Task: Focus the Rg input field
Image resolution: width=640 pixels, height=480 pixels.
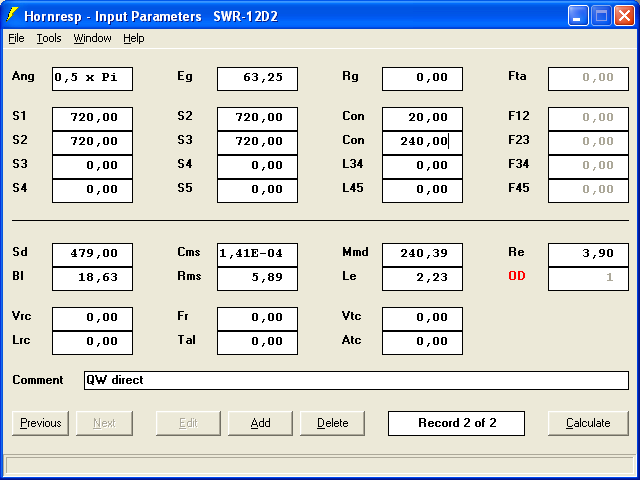Action: click(422, 79)
